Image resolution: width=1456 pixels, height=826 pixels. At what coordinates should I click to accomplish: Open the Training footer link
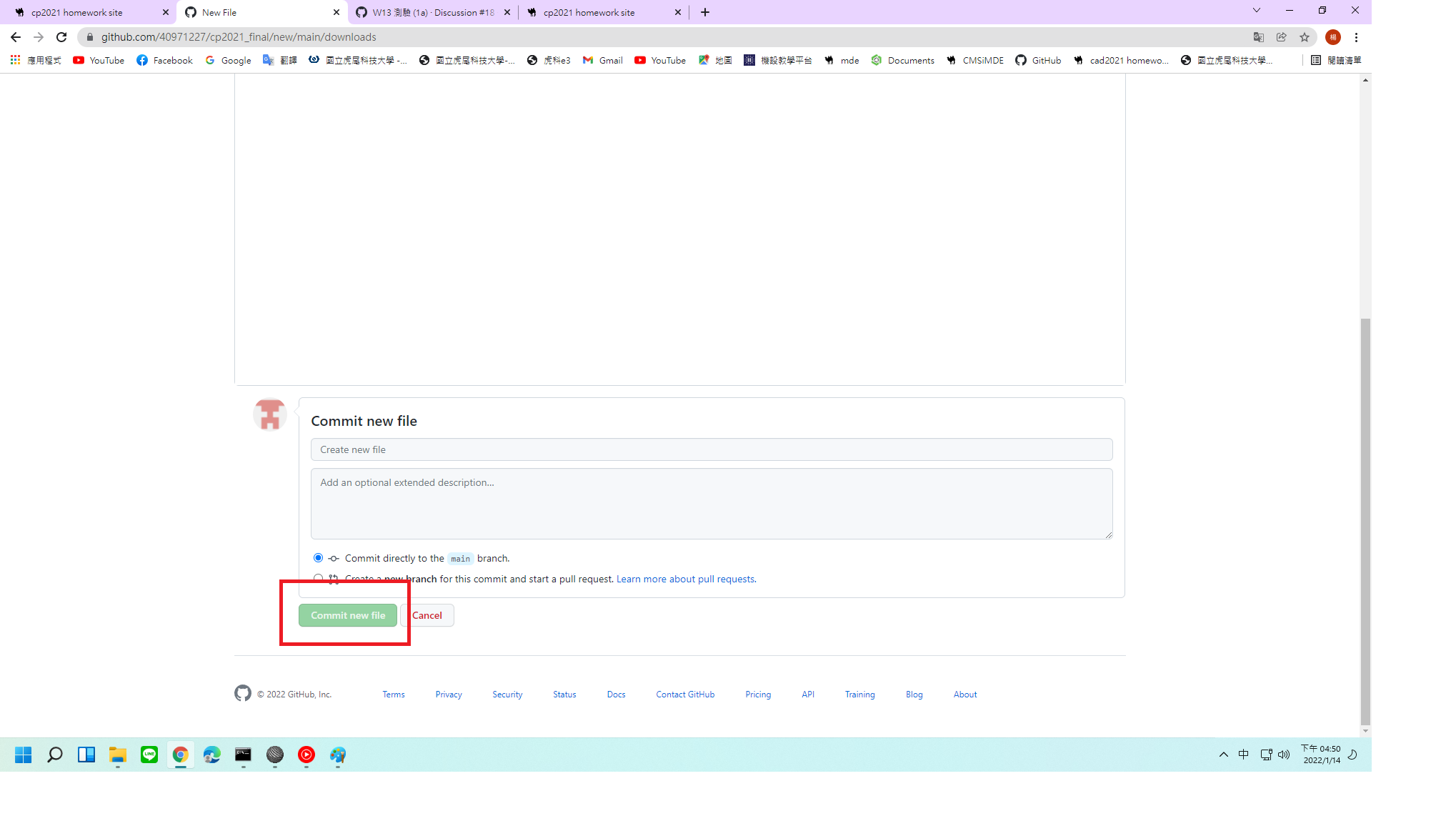(860, 695)
